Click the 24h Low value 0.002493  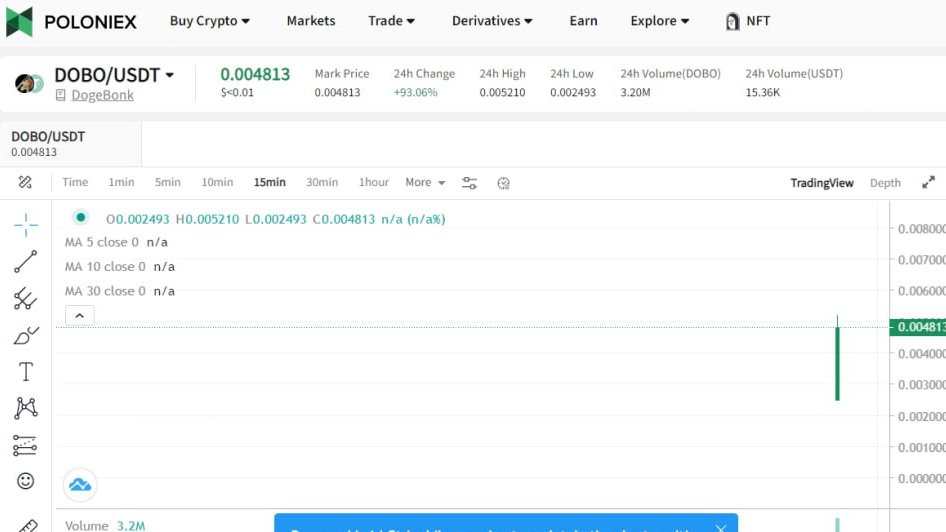[x=573, y=92]
